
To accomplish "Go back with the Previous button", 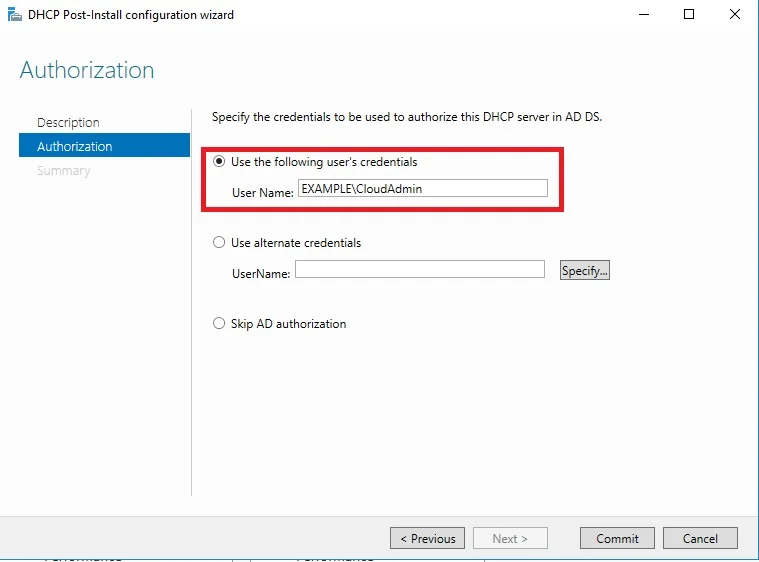I will [427, 538].
